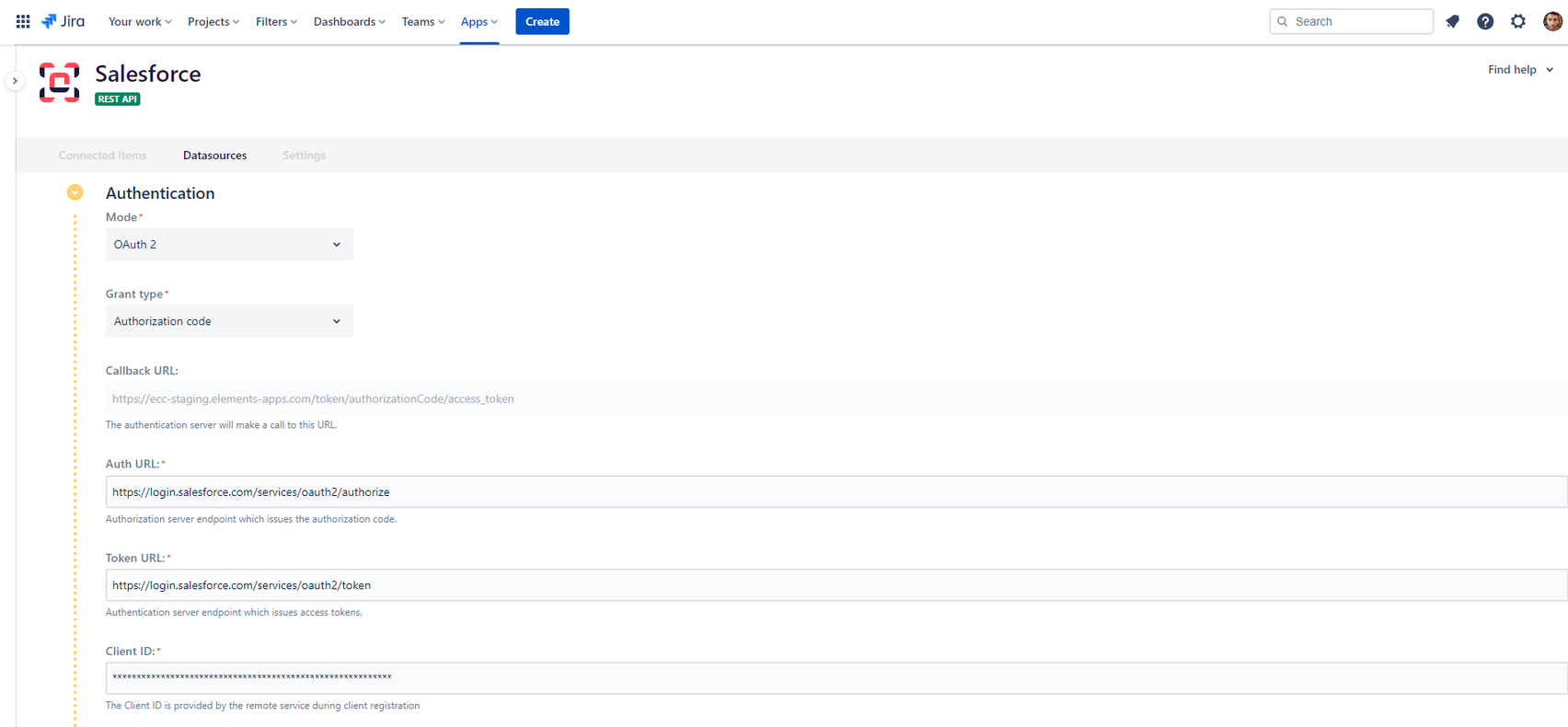The width and height of the screenshot is (1568, 727).
Task: Collapse the Authentication section
Action: [x=75, y=192]
